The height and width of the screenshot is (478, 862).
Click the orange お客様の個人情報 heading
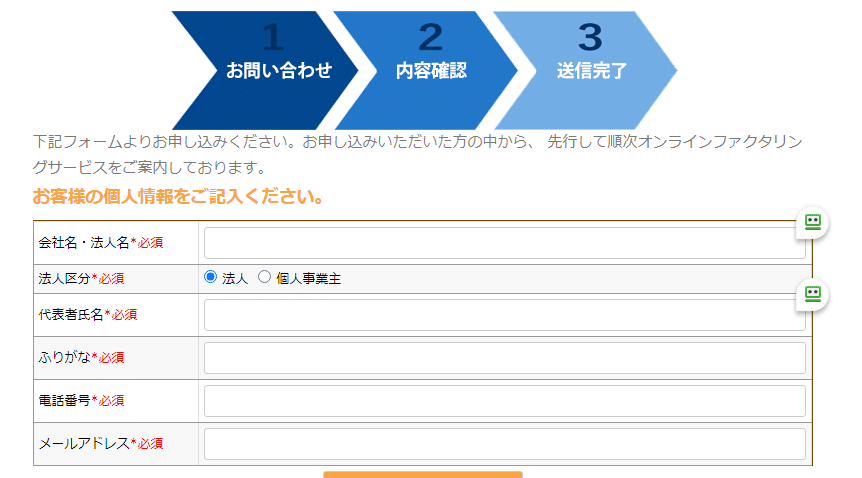179,196
